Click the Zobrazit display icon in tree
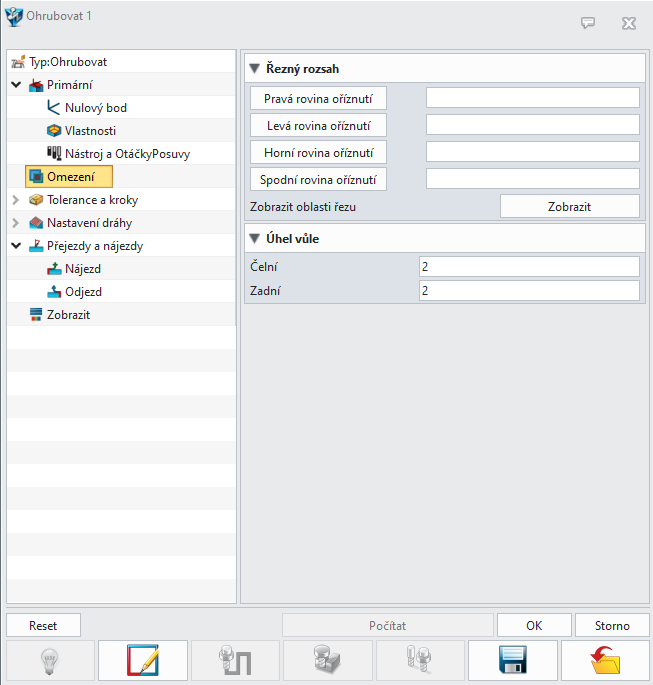Screen dimensions: 653x685 36,315
